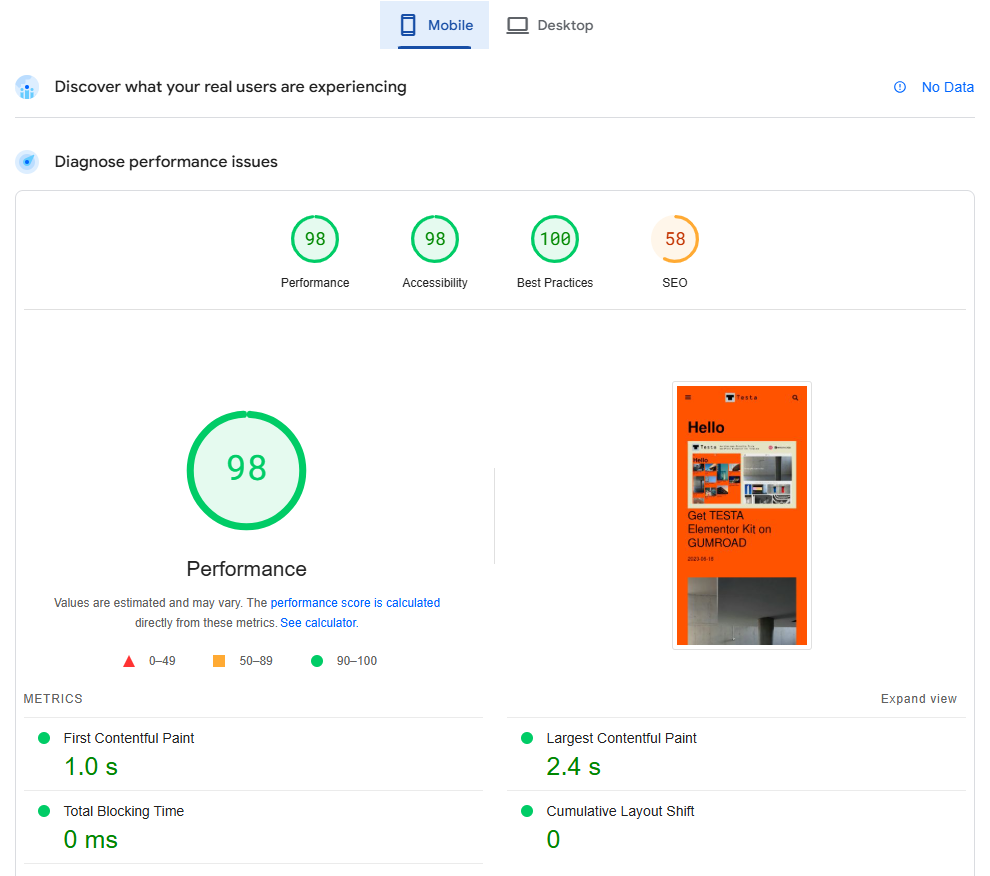
Task: Open the No Data link
Action: (947, 87)
